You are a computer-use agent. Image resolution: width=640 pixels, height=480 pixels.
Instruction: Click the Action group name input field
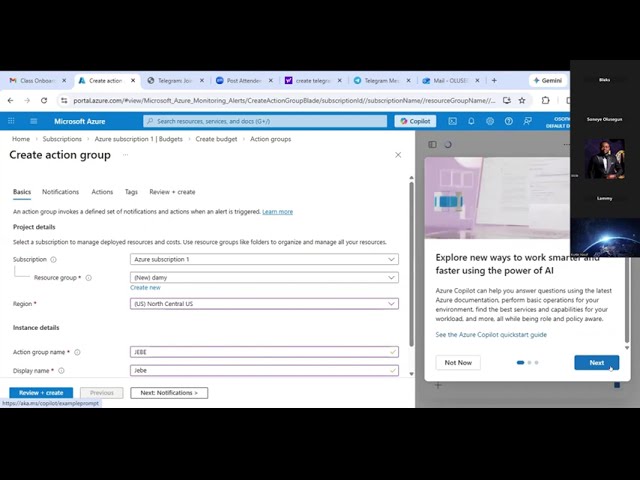tap(264, 352)
